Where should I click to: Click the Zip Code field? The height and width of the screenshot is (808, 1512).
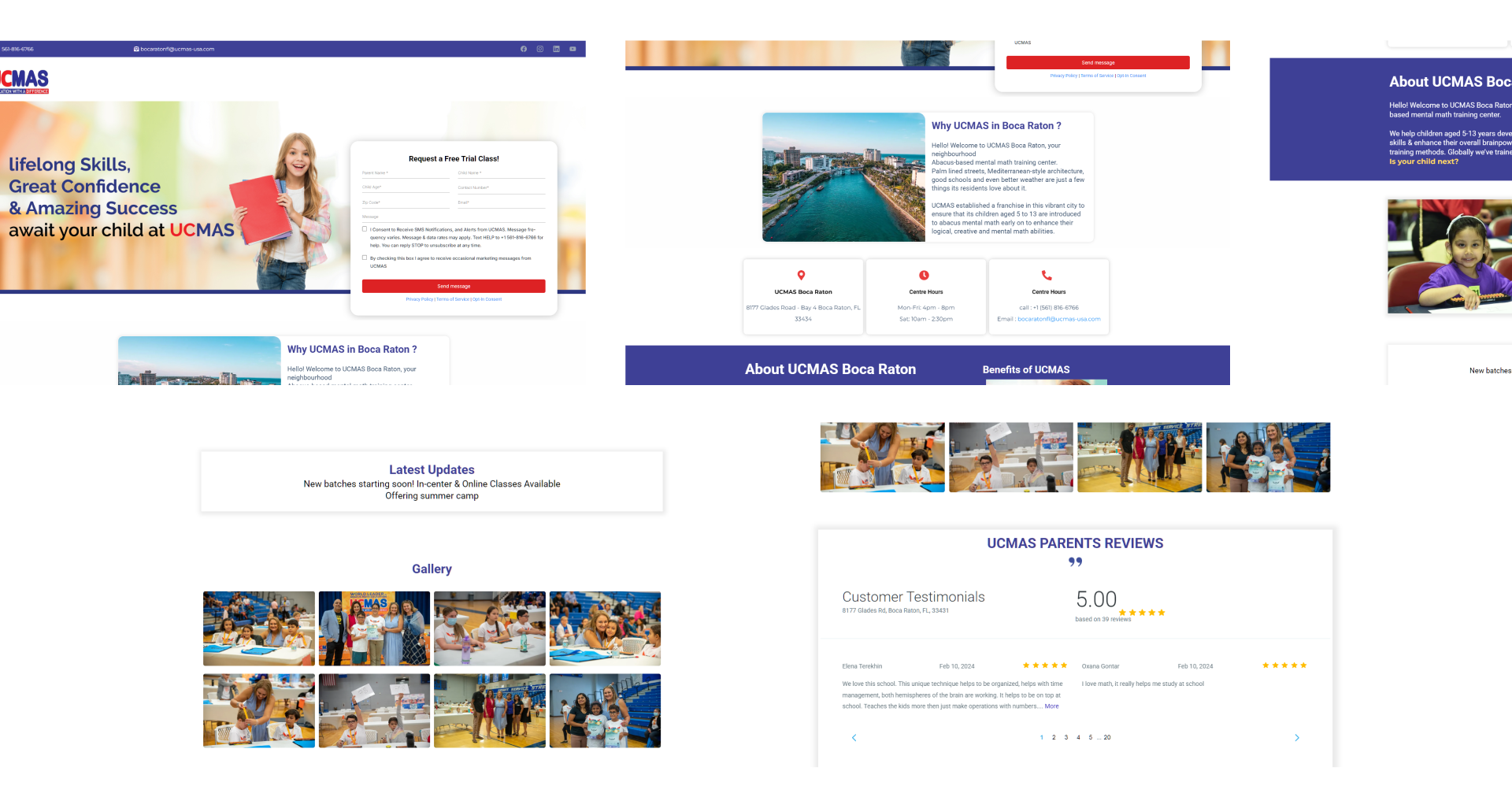click(405, 202)
